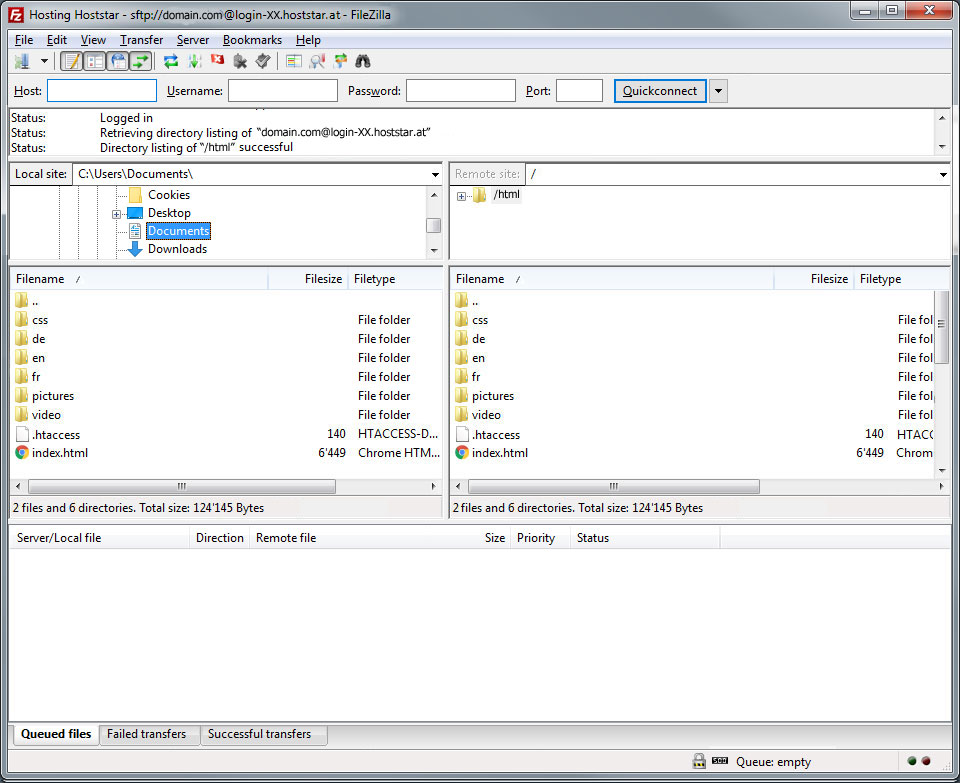The image size is (960, 783).
Task: Open the Transfer menu
Action: (141, 40)
